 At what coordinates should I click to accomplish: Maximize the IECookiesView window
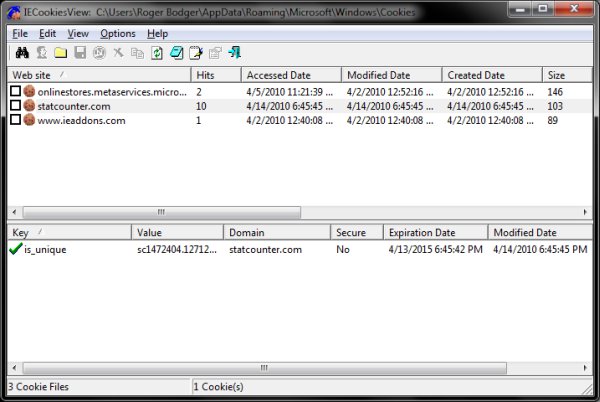[x=543, y=8]
